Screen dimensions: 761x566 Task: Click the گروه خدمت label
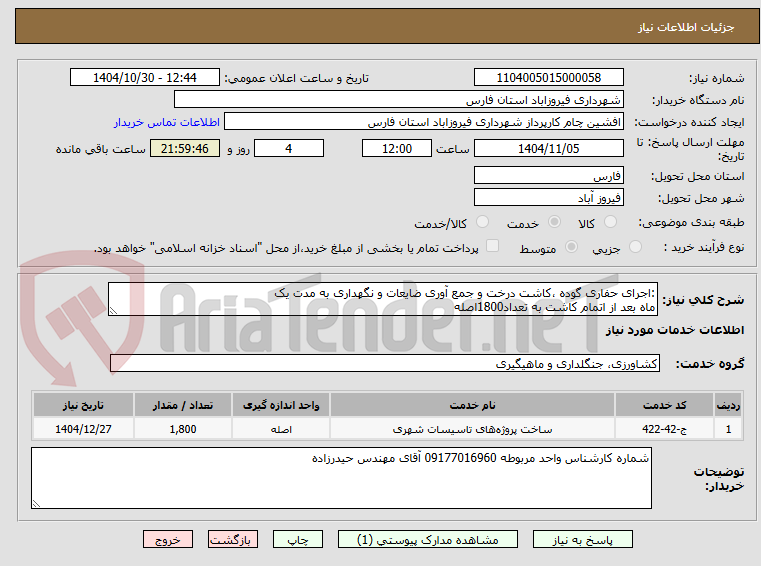click(x=710, y=364)
